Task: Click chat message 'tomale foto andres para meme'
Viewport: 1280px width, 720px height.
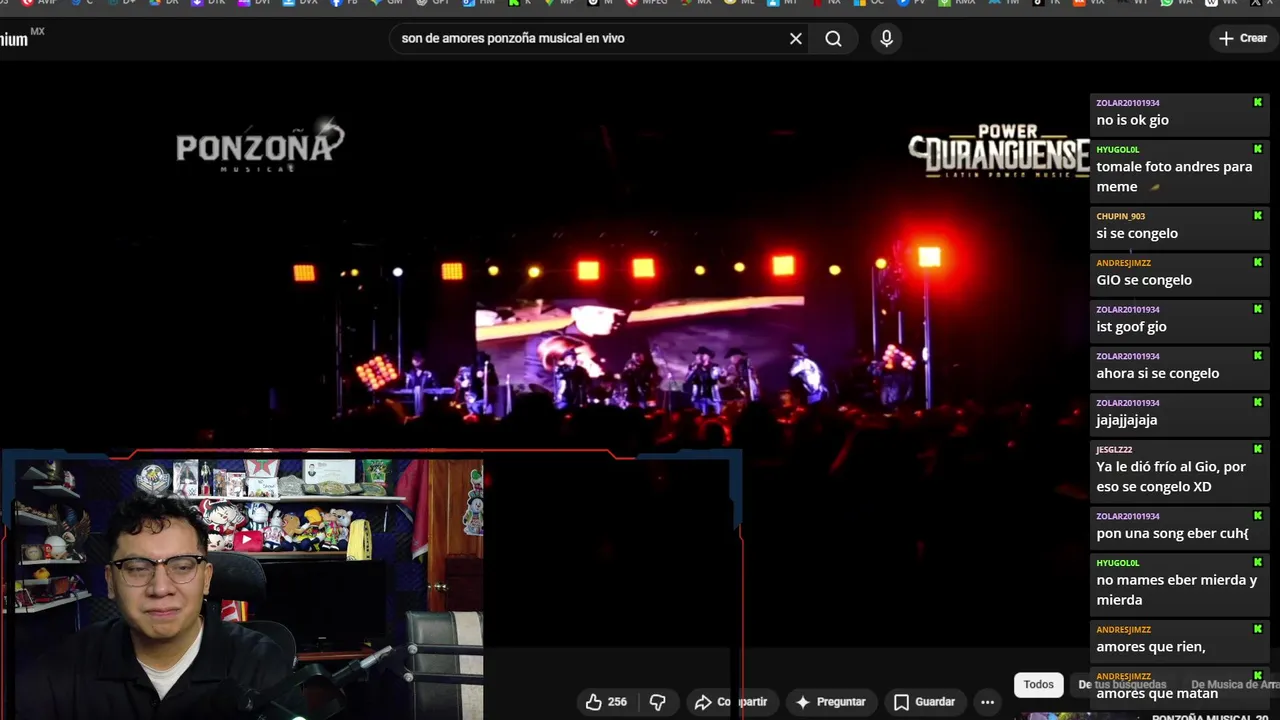Action: pos(1174,177)
